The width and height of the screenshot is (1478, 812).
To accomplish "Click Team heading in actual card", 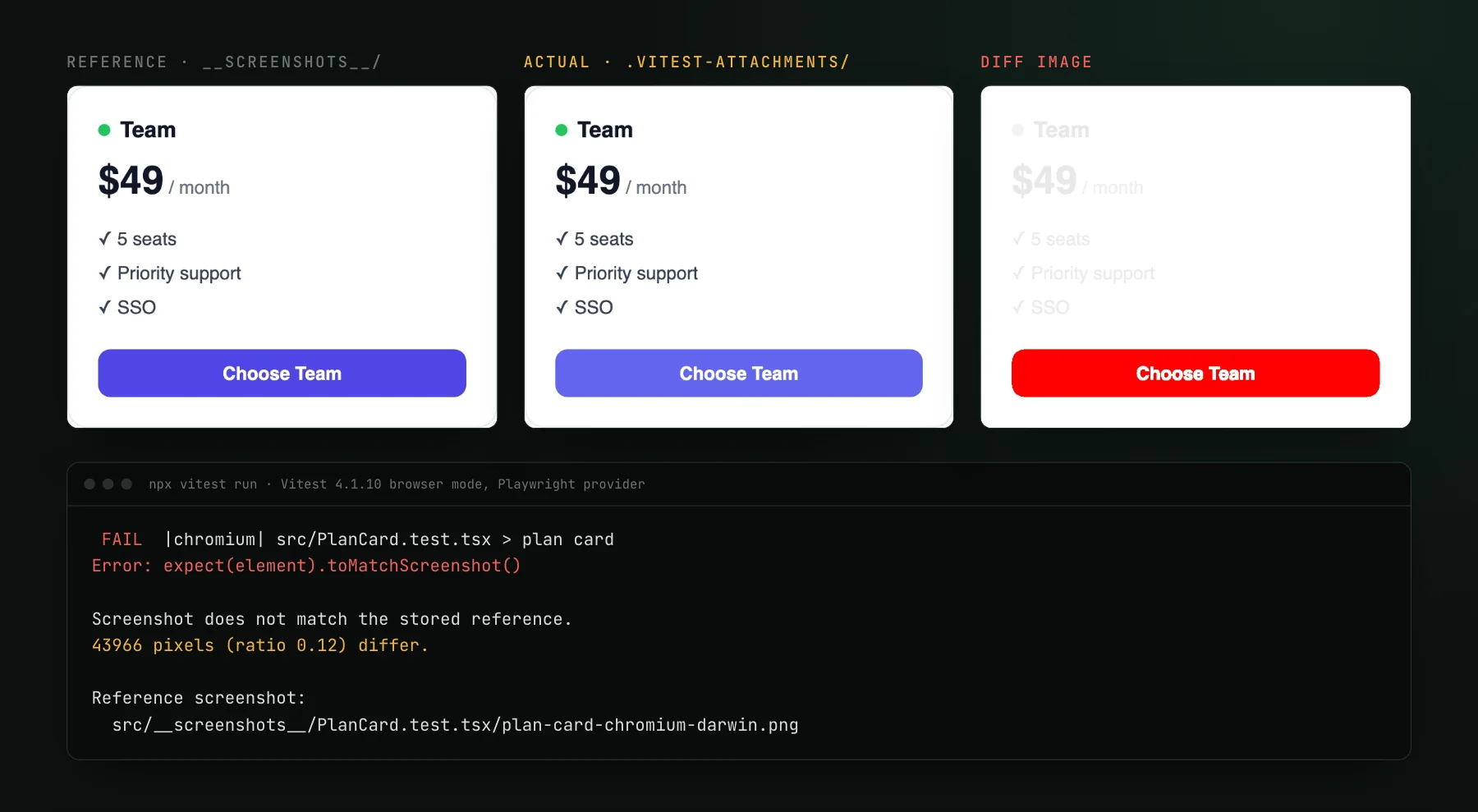I will coord(605,130).
